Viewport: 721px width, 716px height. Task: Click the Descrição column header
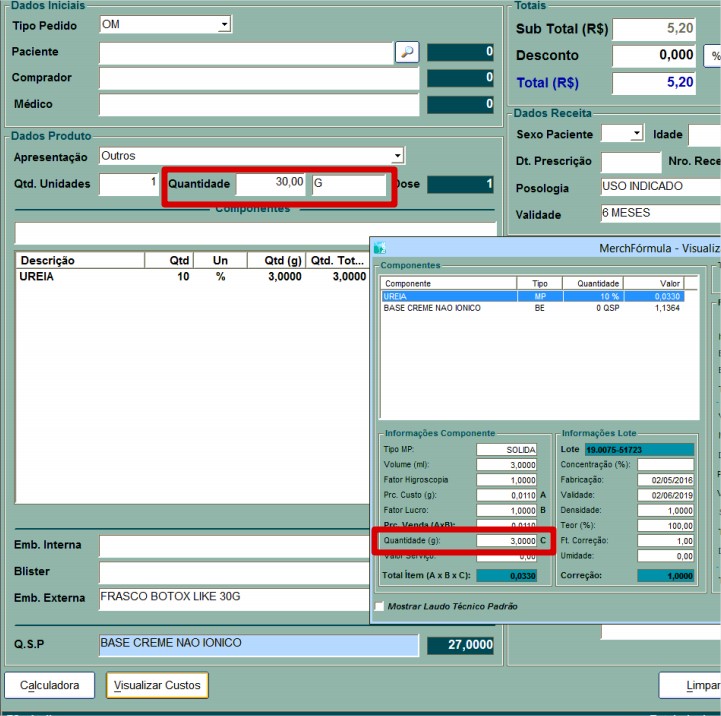pyautogui.click(x=80, y=260)
